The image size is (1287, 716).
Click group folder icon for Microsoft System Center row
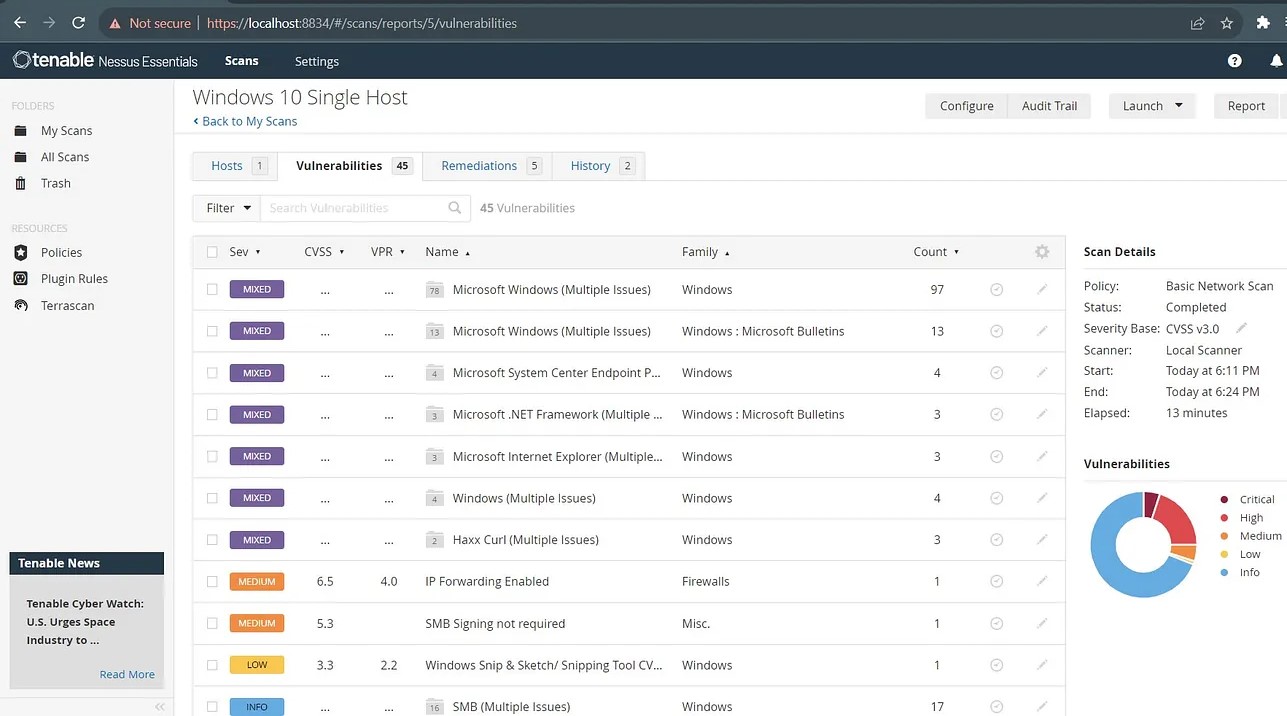[434, 373]
